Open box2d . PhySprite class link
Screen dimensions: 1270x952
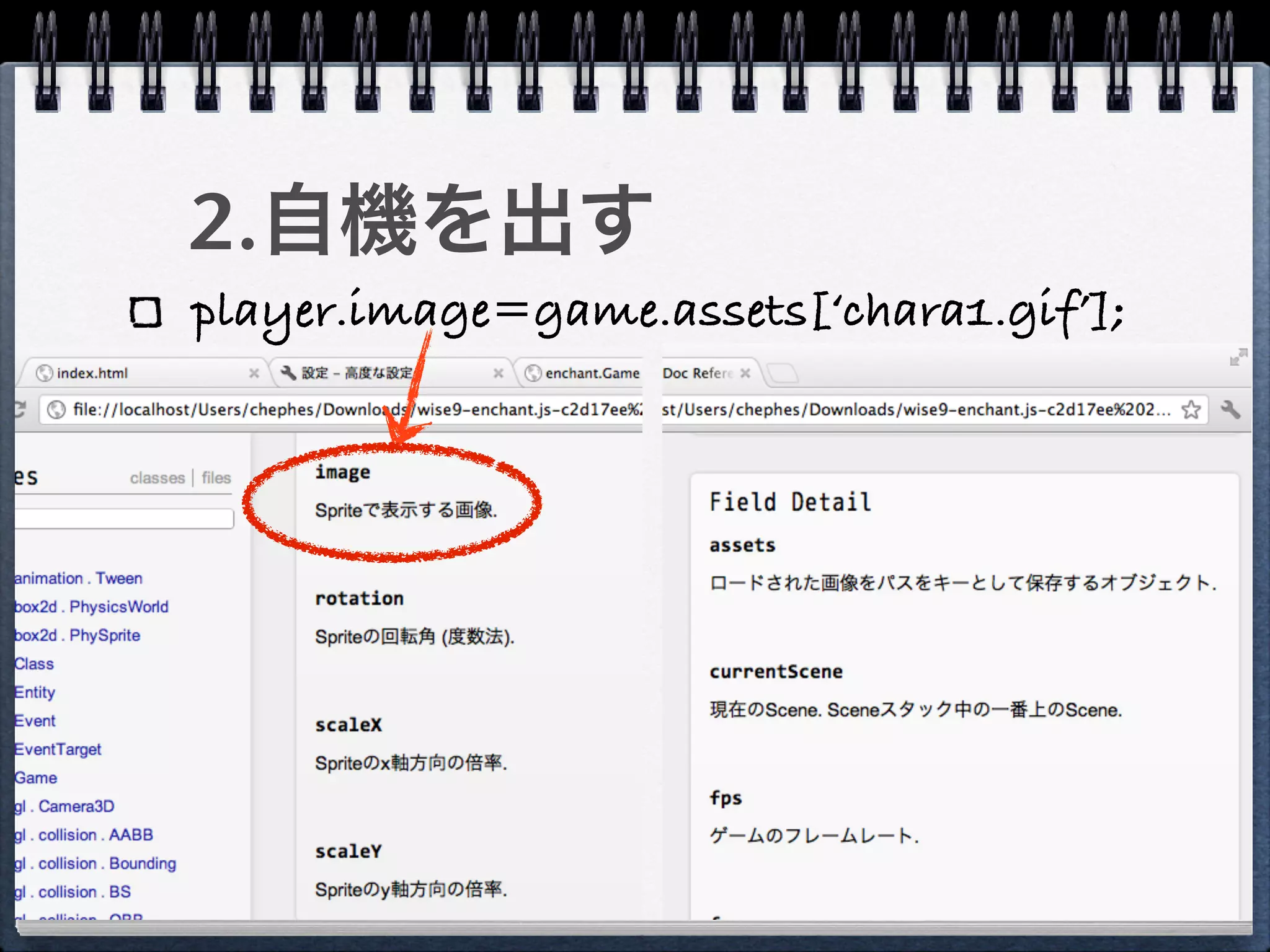tap(78, 635)
